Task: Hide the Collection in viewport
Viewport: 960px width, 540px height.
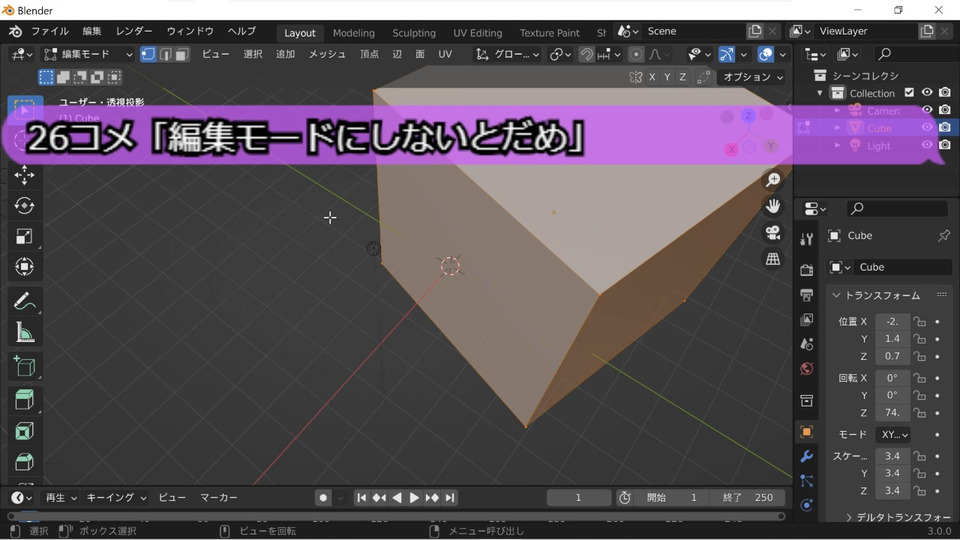Action: (x=927, y=92)
